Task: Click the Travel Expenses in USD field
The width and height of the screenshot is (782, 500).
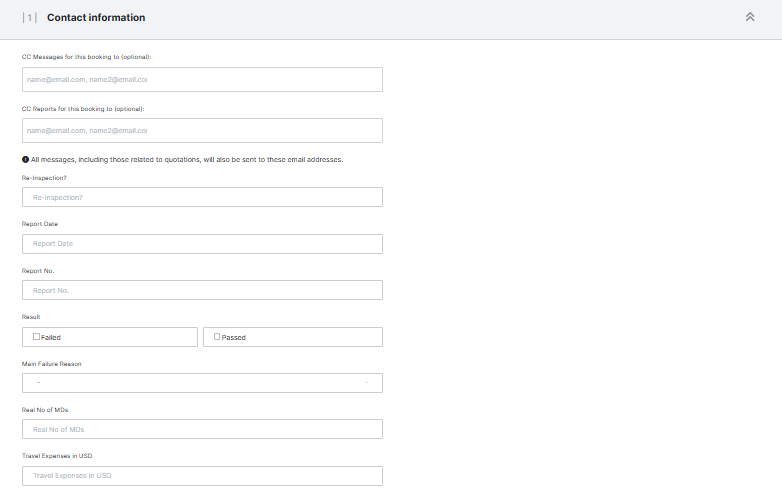Action: pos(202,476)
